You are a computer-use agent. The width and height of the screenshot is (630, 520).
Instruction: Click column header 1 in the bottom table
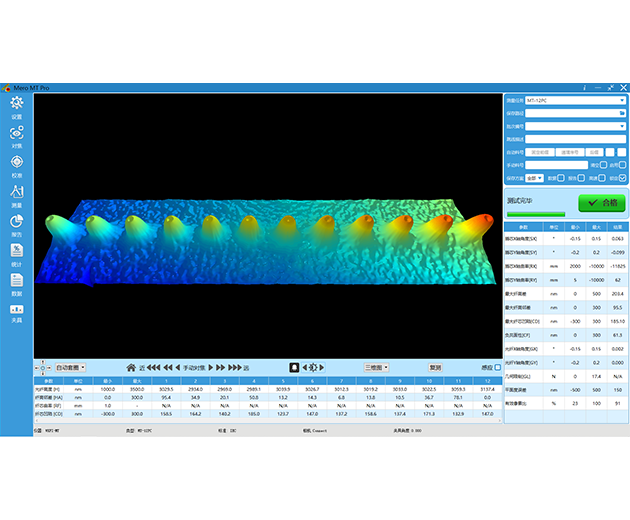point(166,381)
